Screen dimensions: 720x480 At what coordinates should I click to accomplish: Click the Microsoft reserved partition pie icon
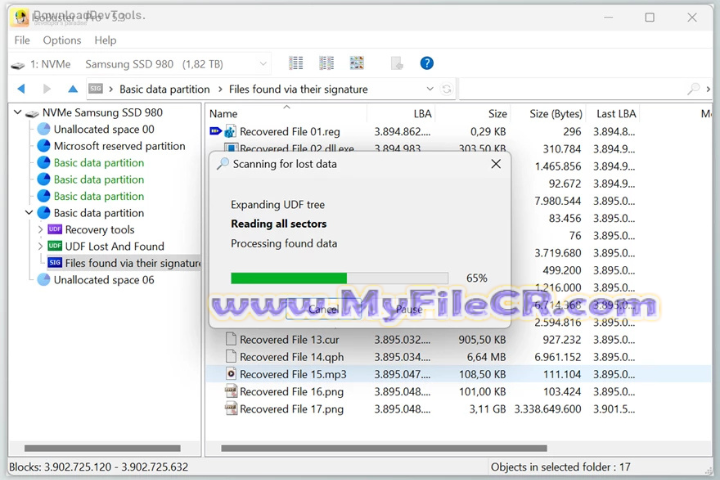[x=44, y=146]
